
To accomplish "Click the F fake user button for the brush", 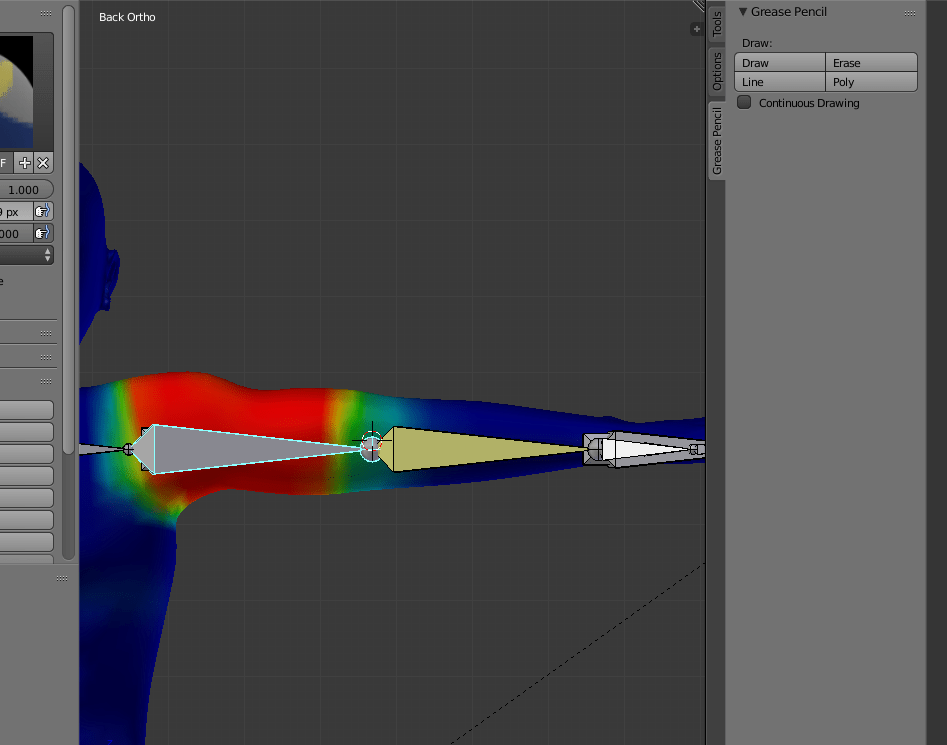I will coord(5,163).
